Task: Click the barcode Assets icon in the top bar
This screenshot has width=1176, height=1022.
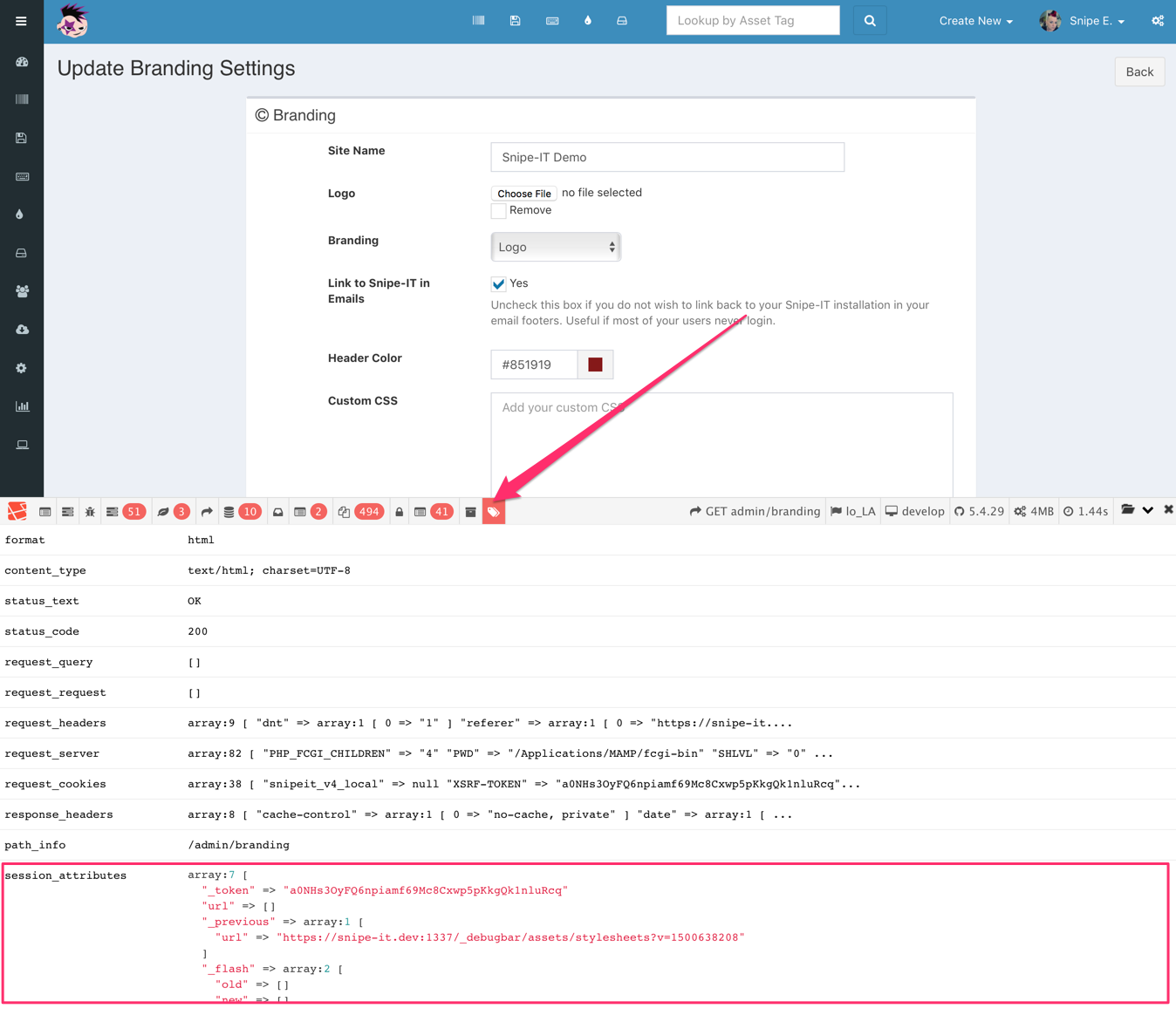Action: [x=478, y=19]
